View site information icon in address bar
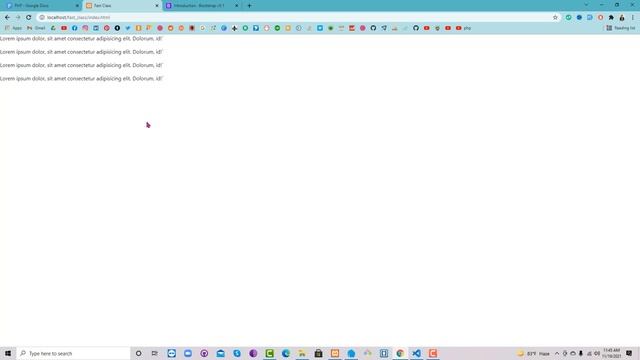 (x=42, y=18)
